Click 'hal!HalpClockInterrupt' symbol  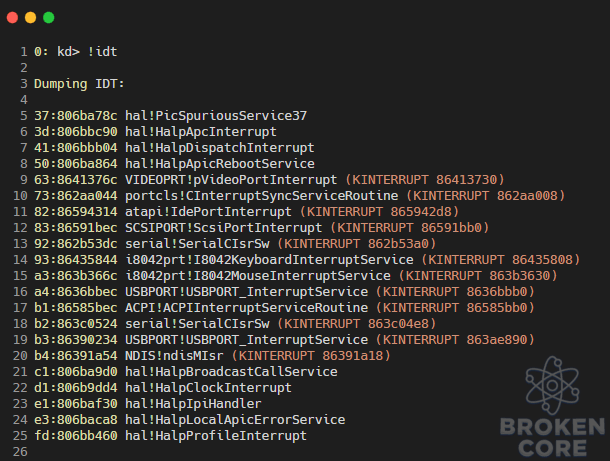click(208, 387)
